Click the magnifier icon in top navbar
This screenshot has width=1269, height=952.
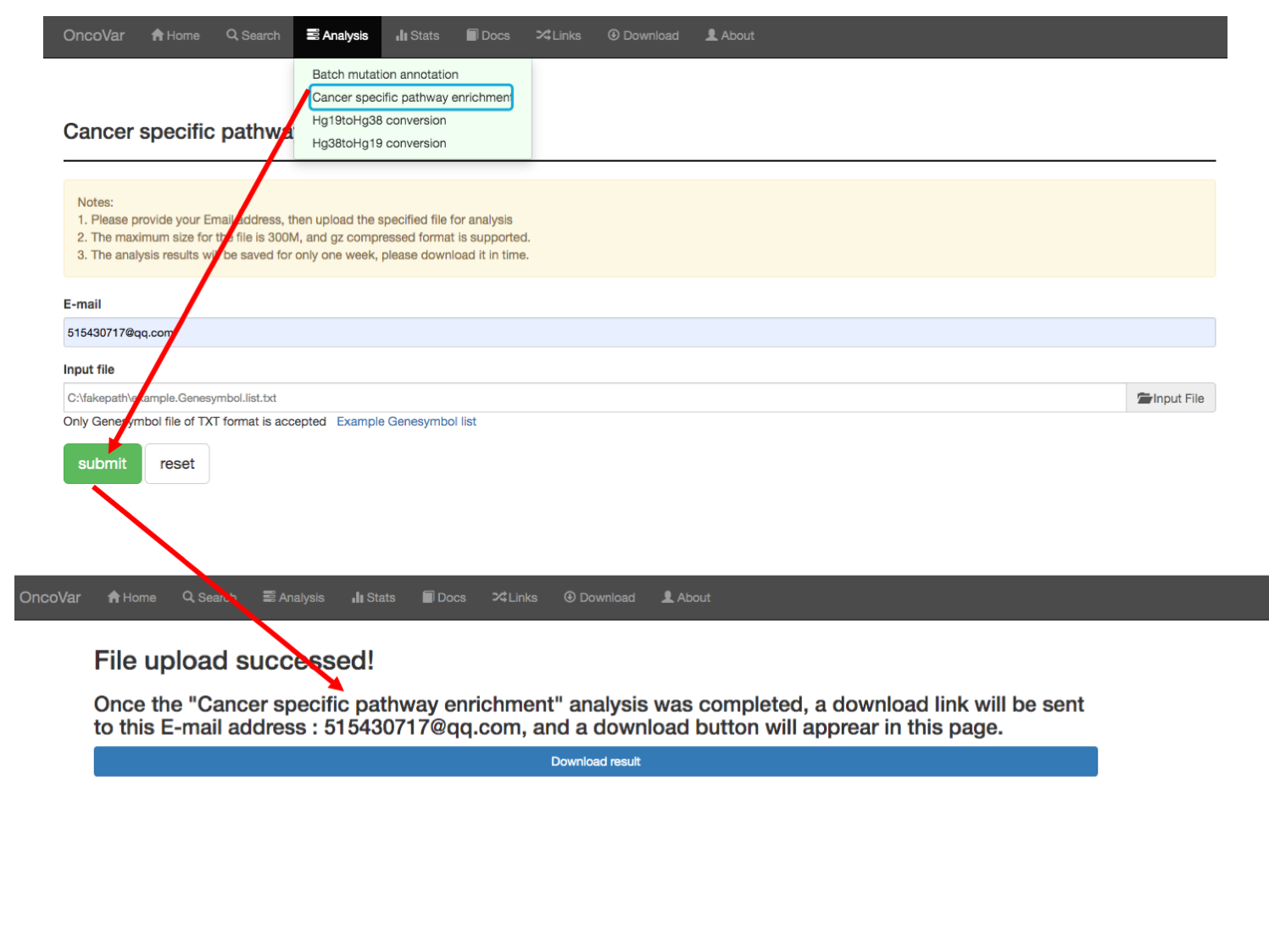tap(232, 35)
